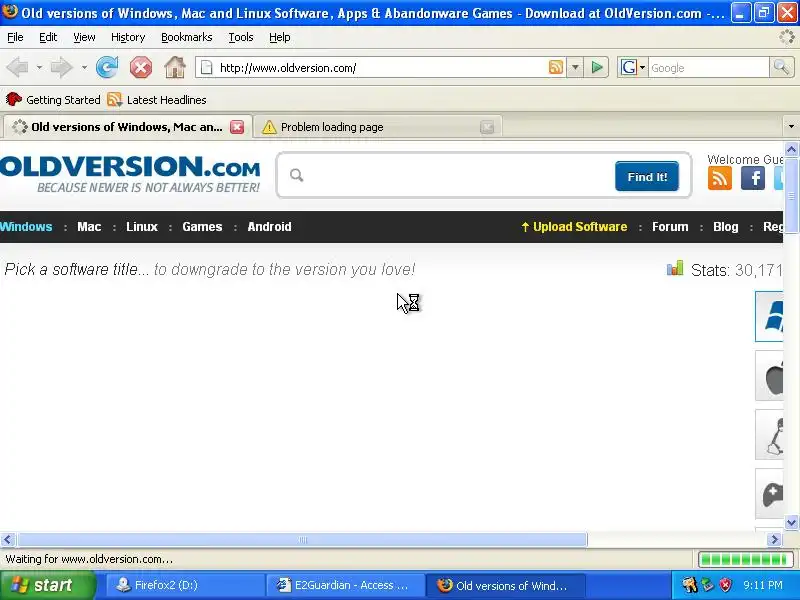The width and height of the screenshot is (800, 600).
Task: Open the Facebook icon on OldVersion page
Action: 753,178
